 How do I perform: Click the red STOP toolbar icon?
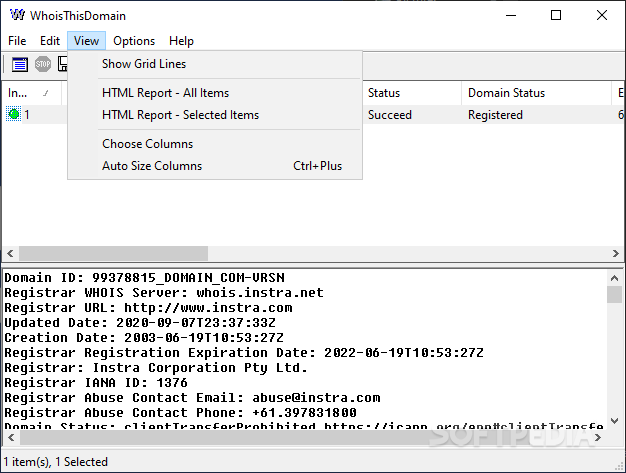tap(43, 64)
